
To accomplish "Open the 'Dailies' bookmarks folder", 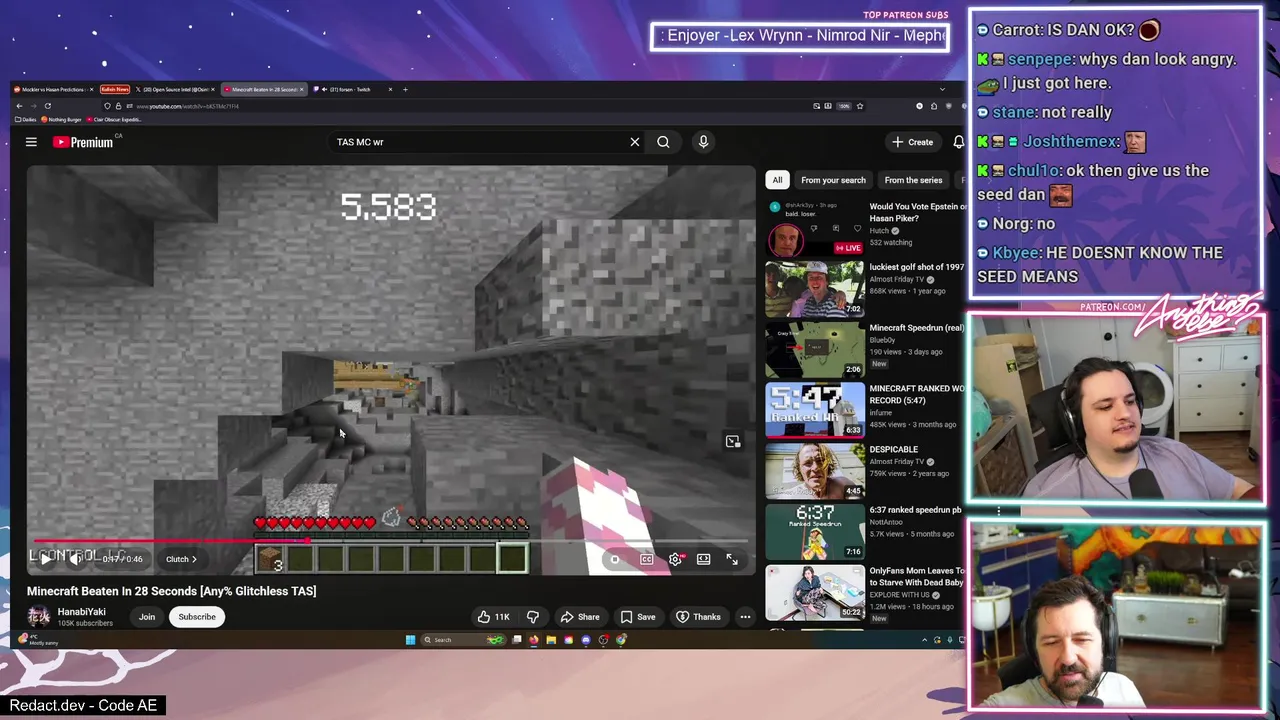I will (x=24, y=119).
